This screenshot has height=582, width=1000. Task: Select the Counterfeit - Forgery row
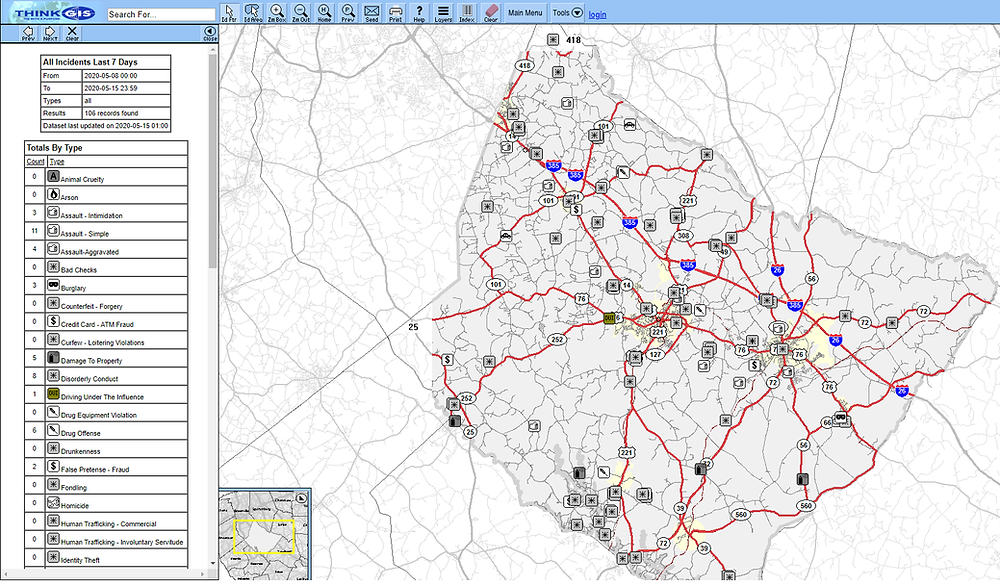coord(107,303)
